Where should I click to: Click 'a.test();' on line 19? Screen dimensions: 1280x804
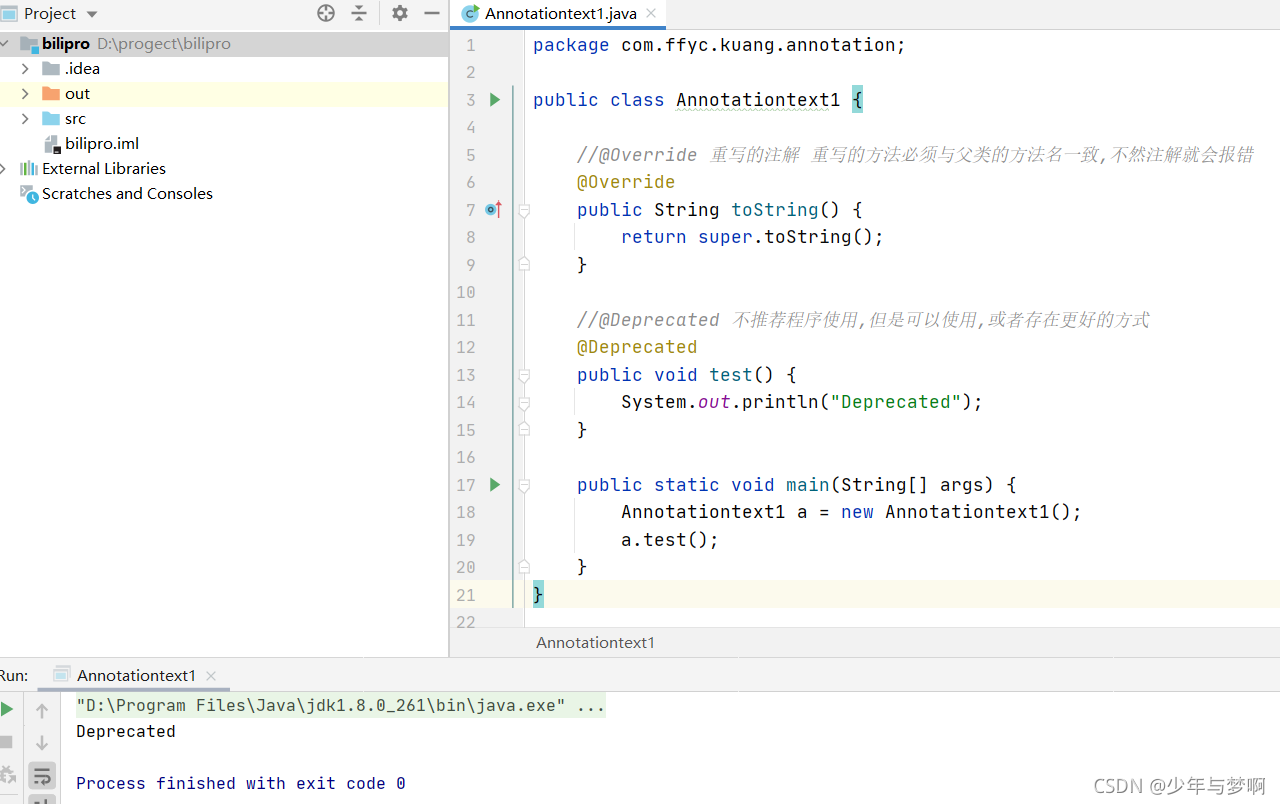point(670,540)
